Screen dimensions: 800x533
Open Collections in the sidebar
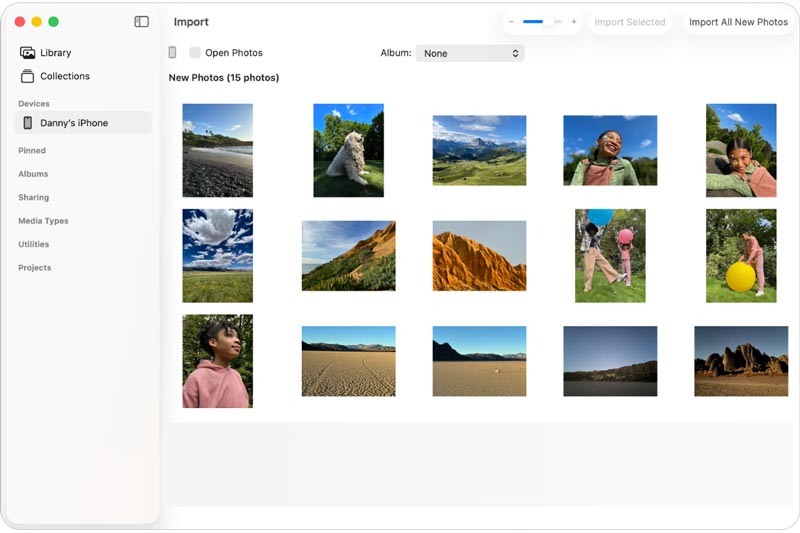65,76
